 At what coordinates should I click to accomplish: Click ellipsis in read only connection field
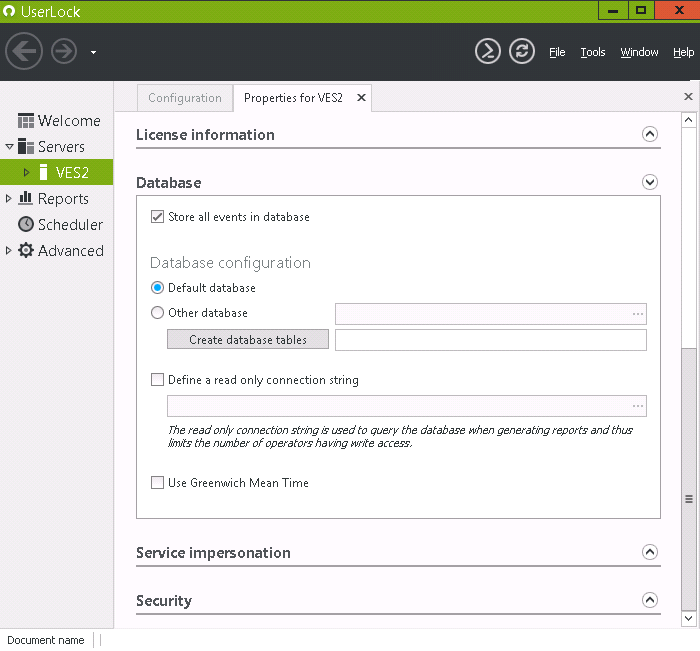pos(638,406)
